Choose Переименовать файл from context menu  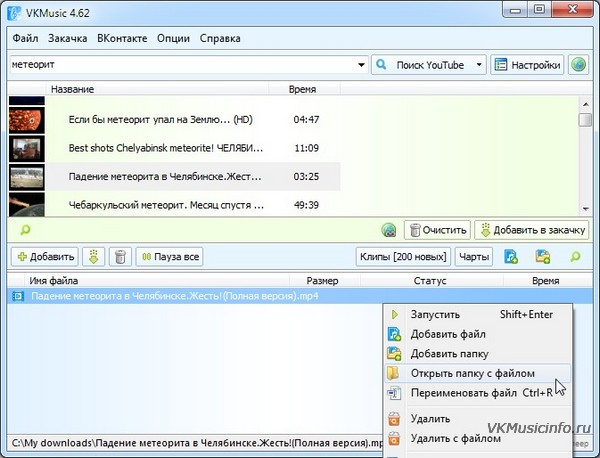point(478,393)
